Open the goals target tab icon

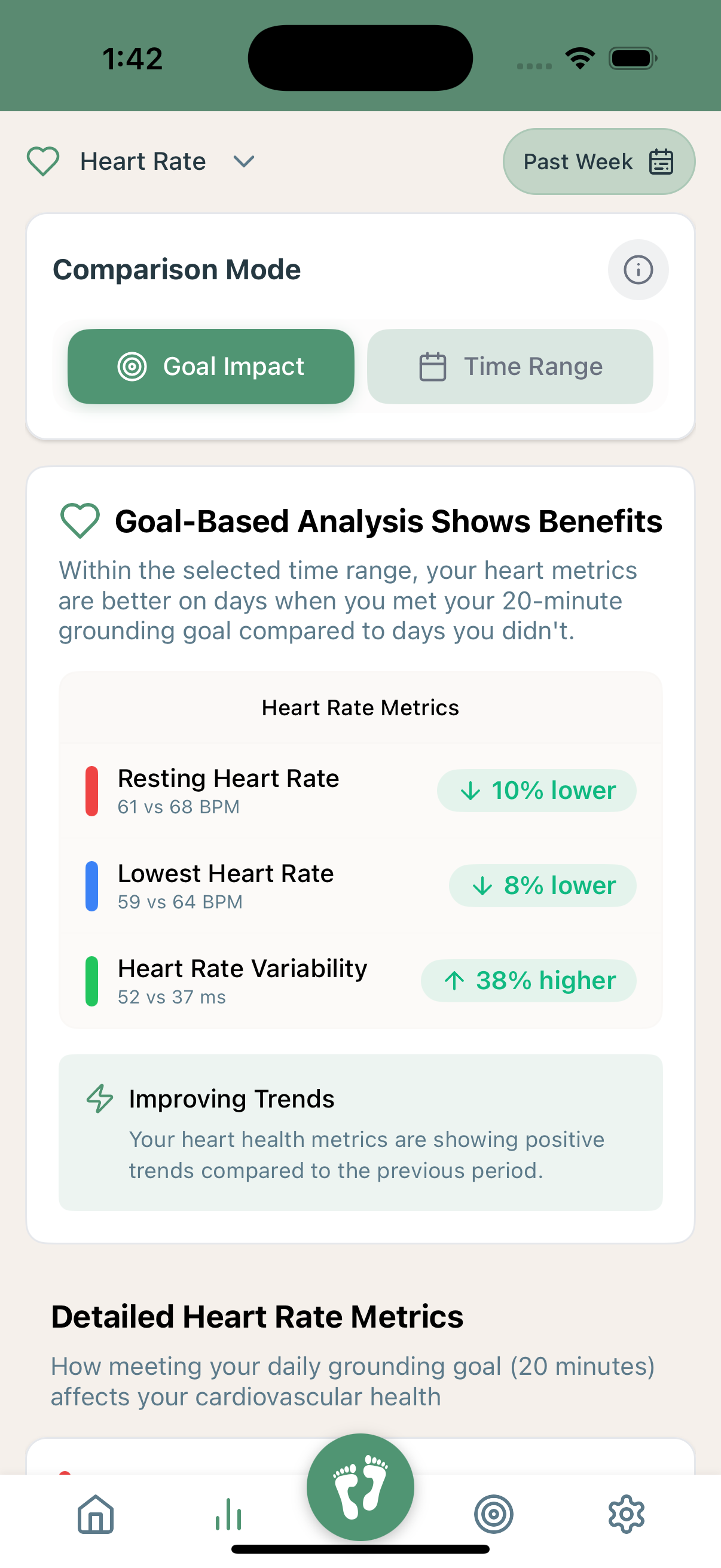pyautogui.click(x=493, y=1513)
